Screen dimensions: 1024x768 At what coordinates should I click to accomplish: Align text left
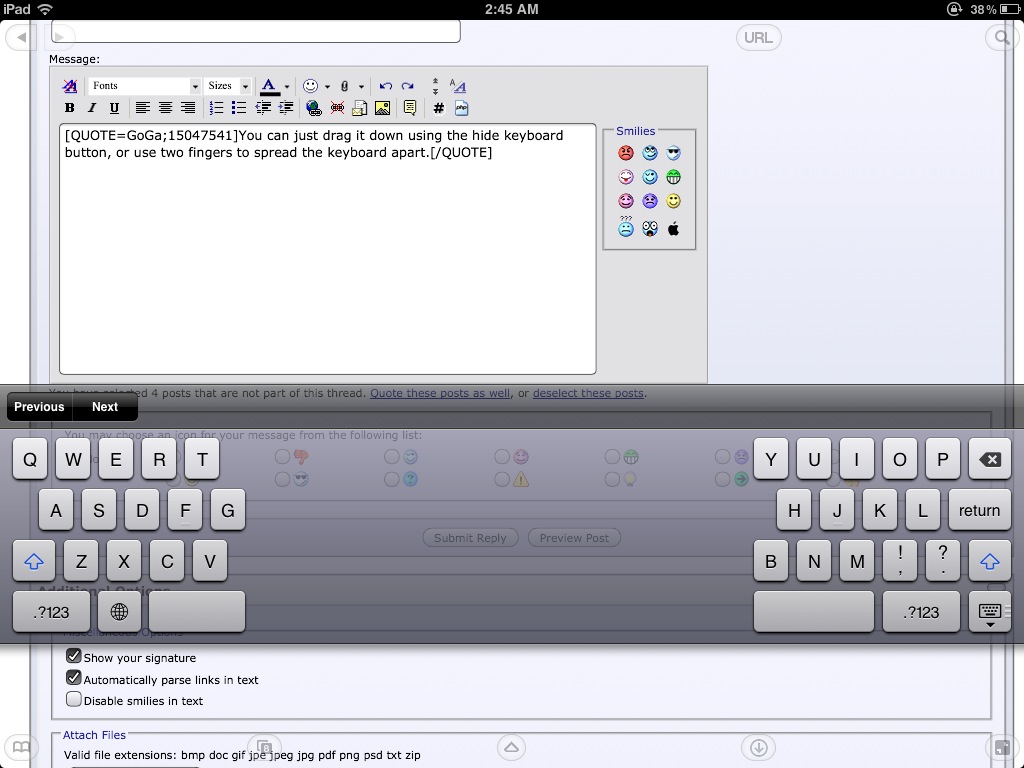[142, 108]
